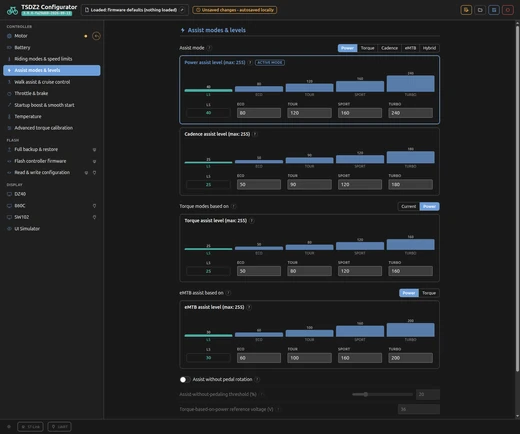520x434 pixels.
Task: Open help icon beside Assist without pedal rotation
Action: [257, 379]
